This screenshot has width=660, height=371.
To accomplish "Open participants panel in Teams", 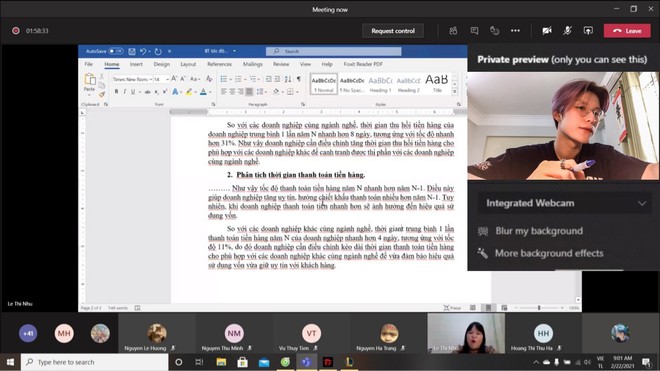I will [x=453, y=31].
